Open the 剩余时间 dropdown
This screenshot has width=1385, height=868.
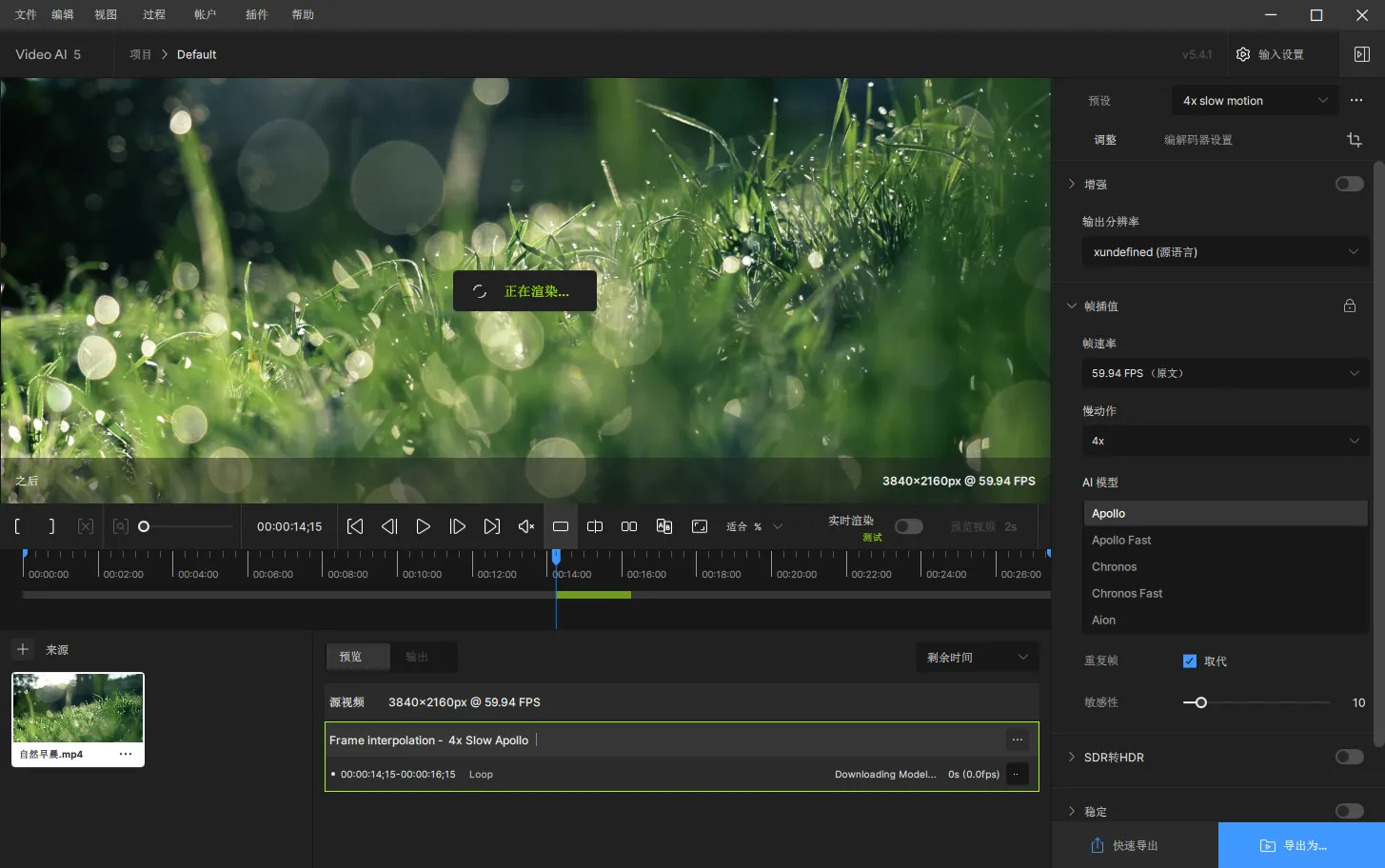tap(977, 658)
